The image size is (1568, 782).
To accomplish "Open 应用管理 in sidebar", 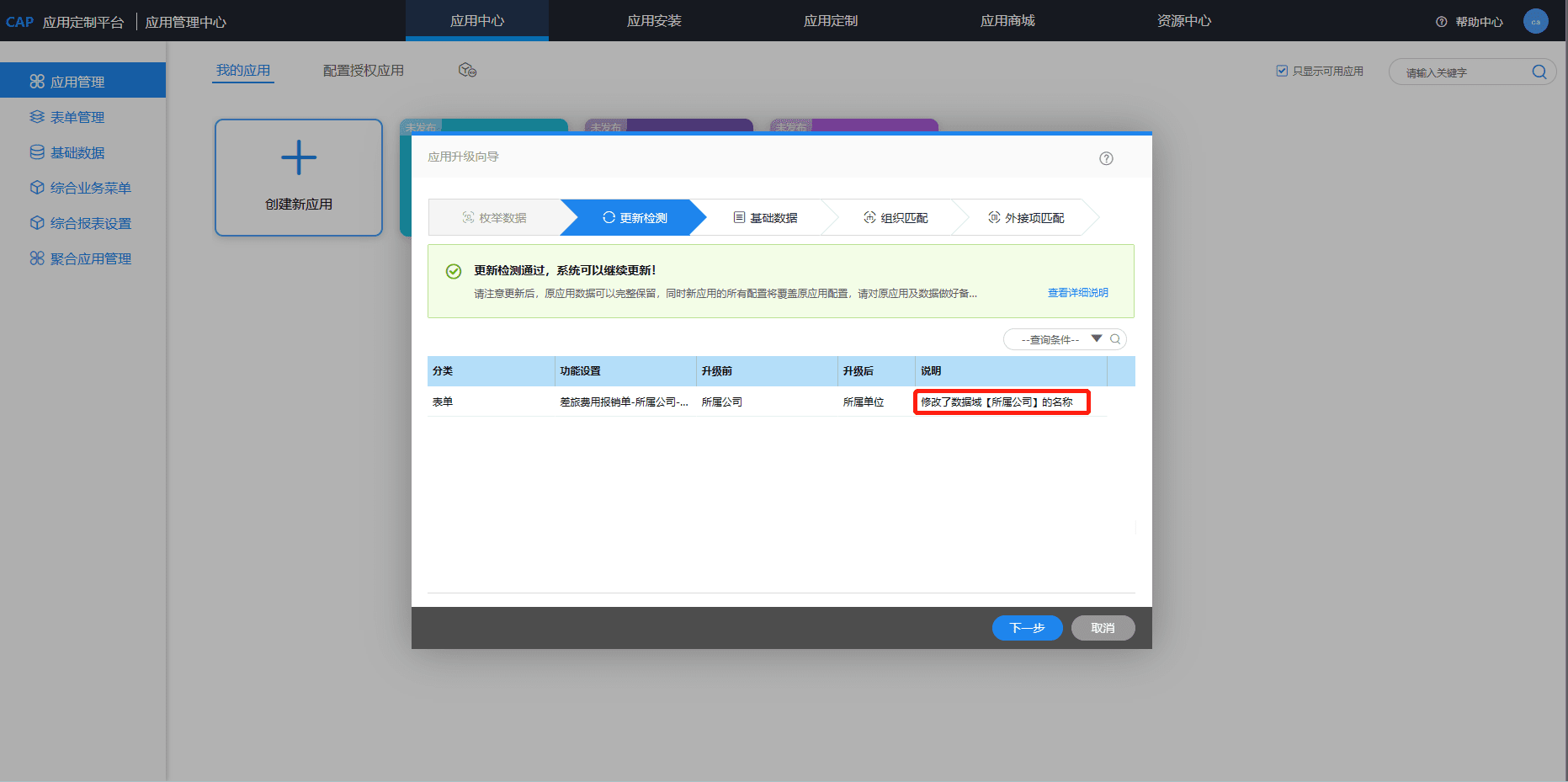I will (x=82, y=81).
